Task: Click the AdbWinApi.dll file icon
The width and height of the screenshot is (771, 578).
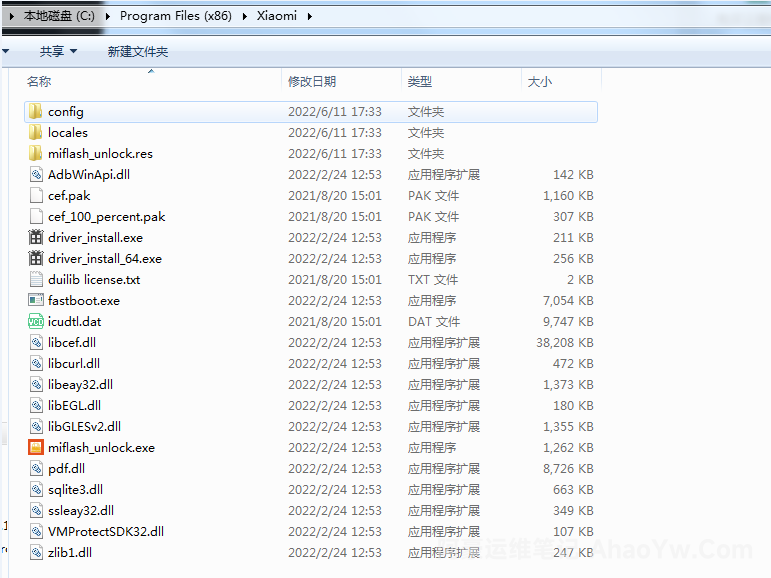Action: [36, 175]
